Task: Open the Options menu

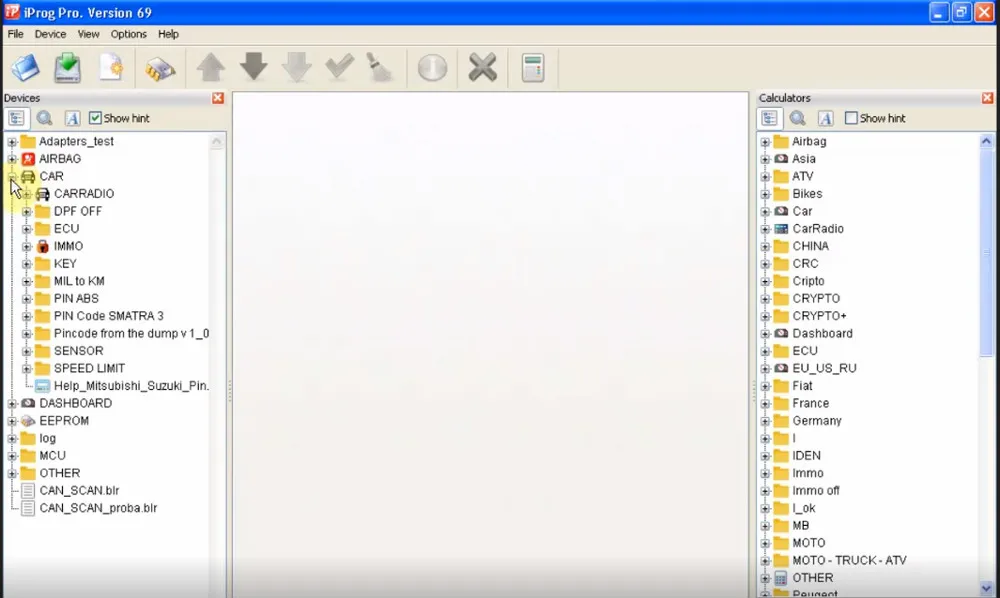Action: point(128,34)
